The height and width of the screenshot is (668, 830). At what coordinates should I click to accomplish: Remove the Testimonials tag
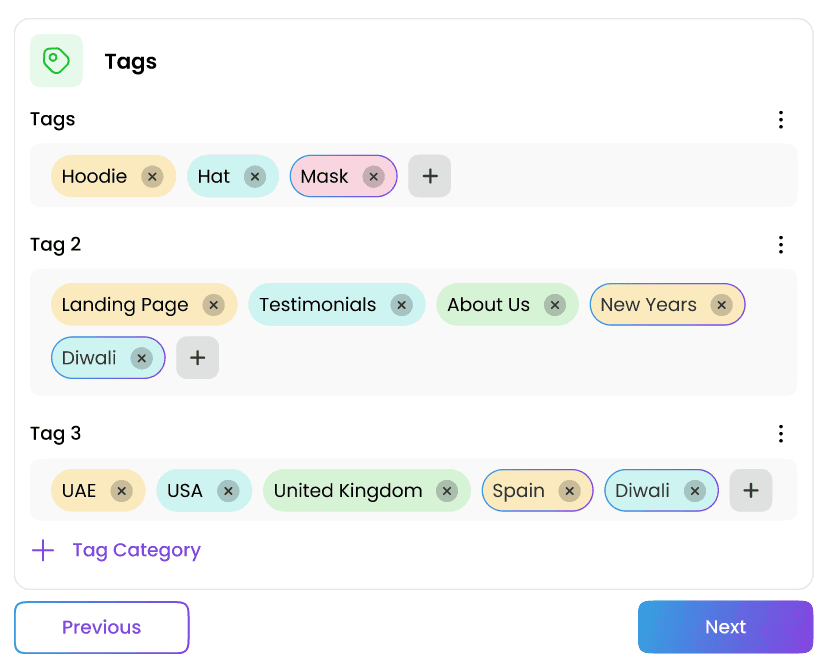(401, 305)
